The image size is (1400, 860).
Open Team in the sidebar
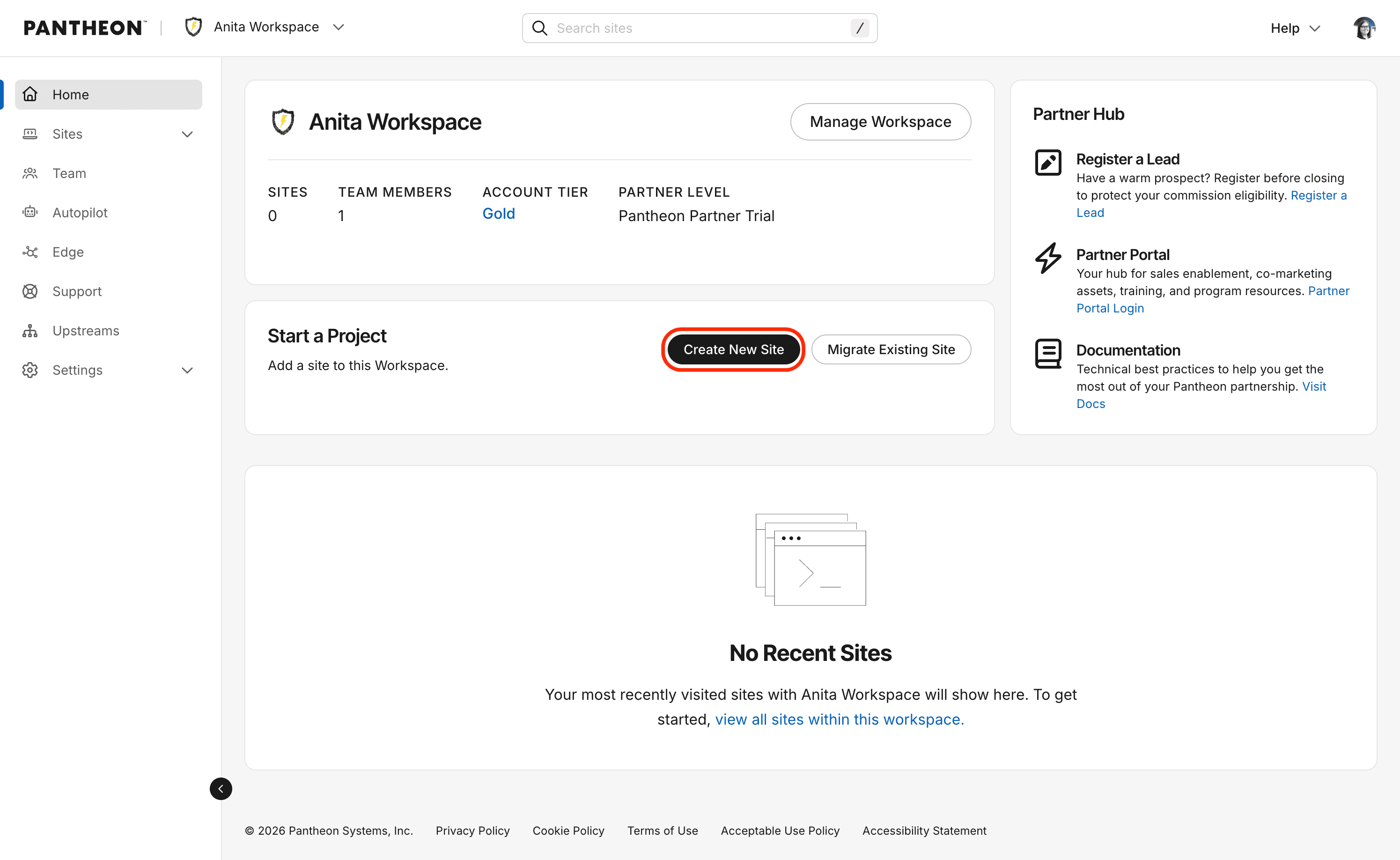(108, 173)
